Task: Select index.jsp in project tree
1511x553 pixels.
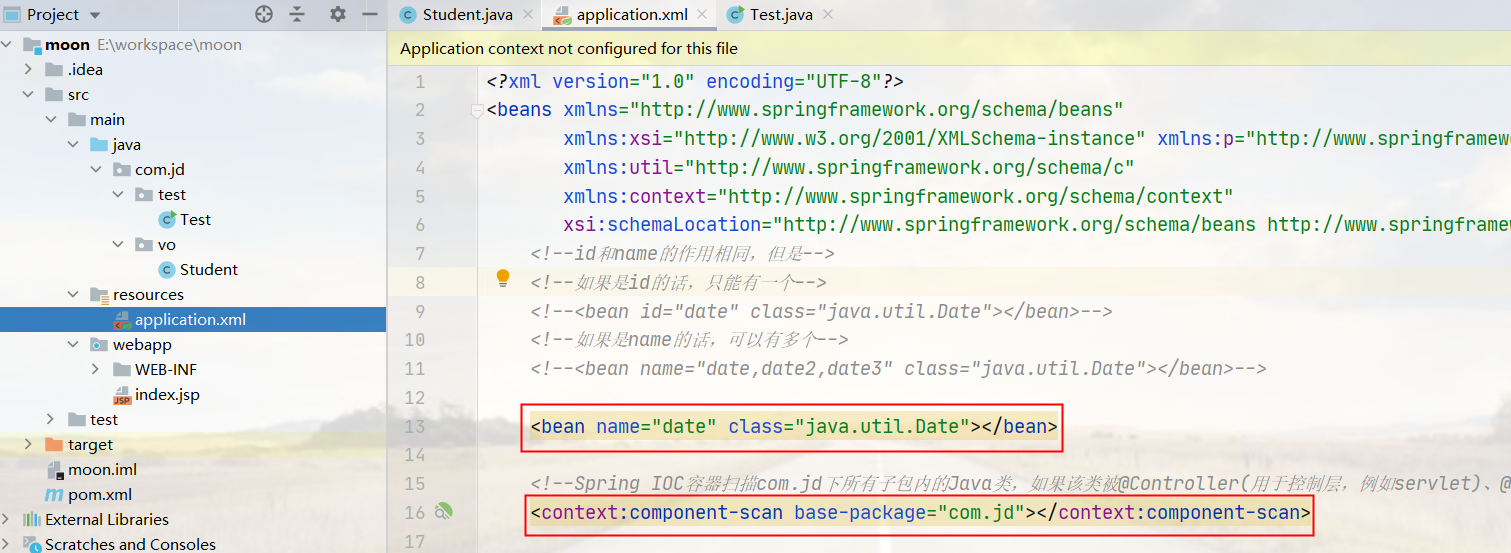Action: pyautogui.click(x=167, y=395)
